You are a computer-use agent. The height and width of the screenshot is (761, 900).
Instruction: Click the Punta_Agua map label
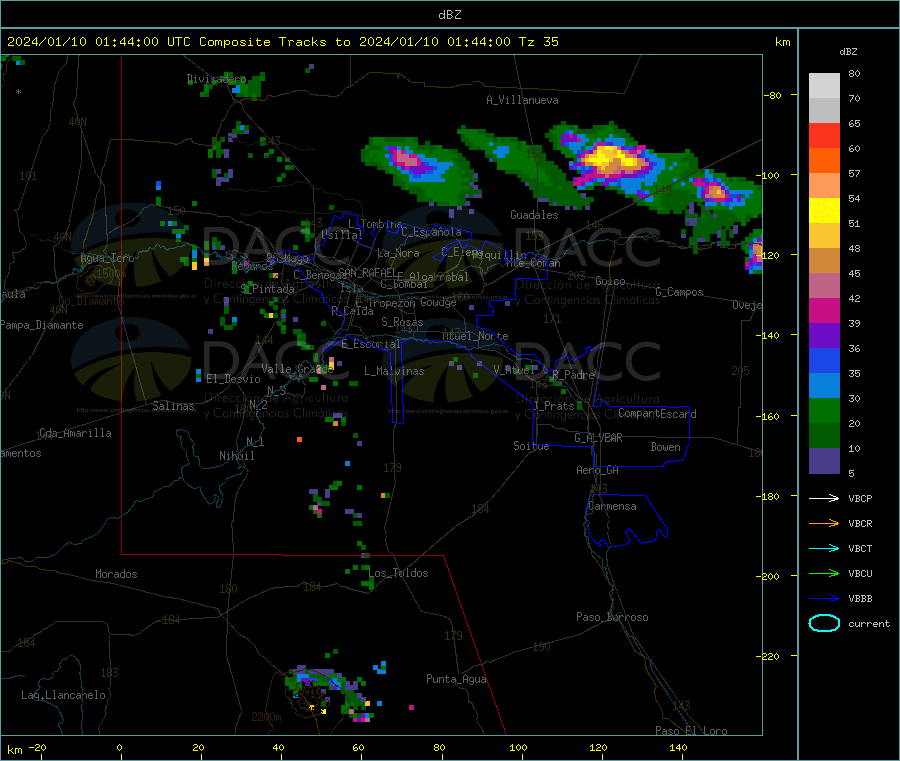(456, 679)
